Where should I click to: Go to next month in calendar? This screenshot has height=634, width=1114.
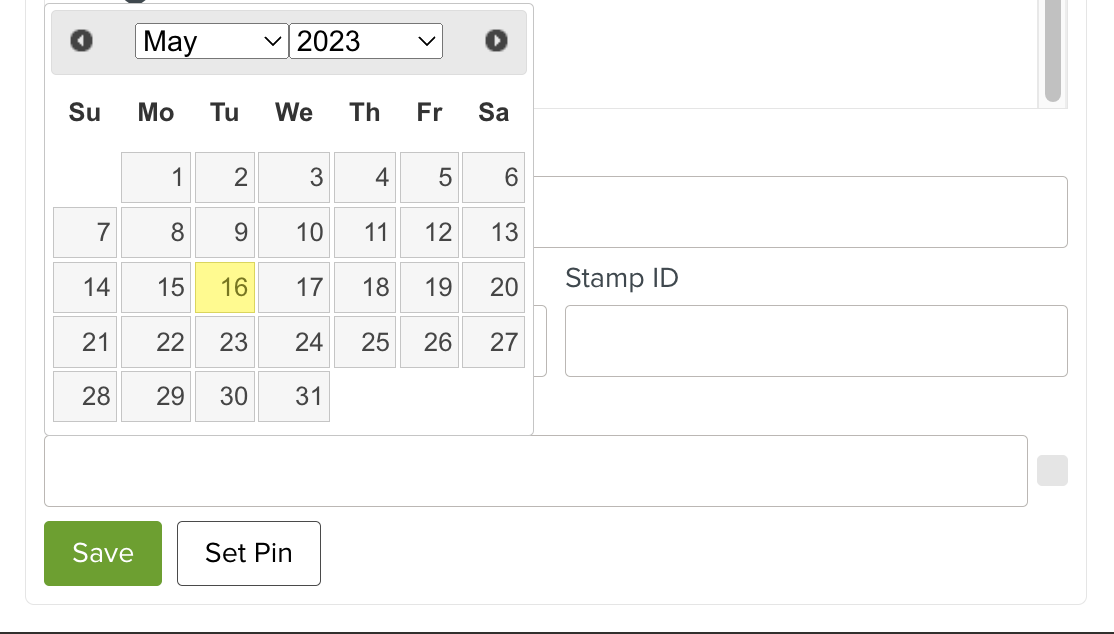pyautogui.click(x=496, y=41)
